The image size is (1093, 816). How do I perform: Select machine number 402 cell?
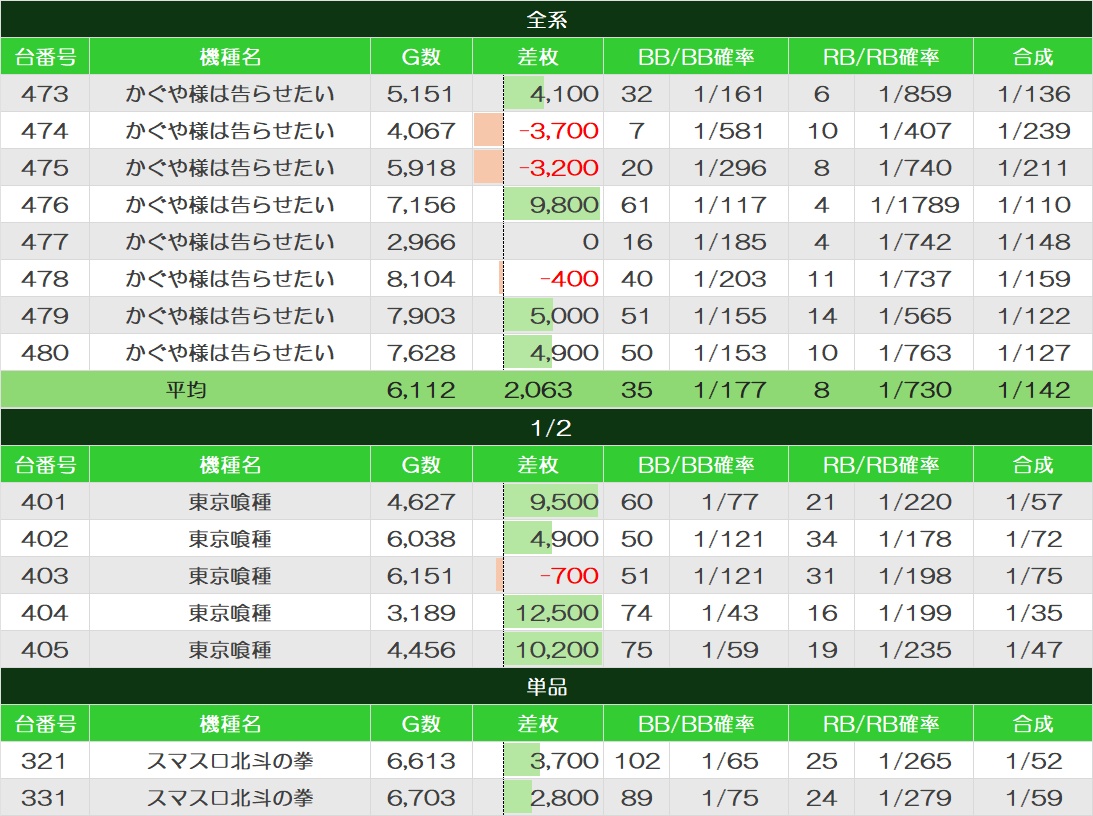(45, 538)
